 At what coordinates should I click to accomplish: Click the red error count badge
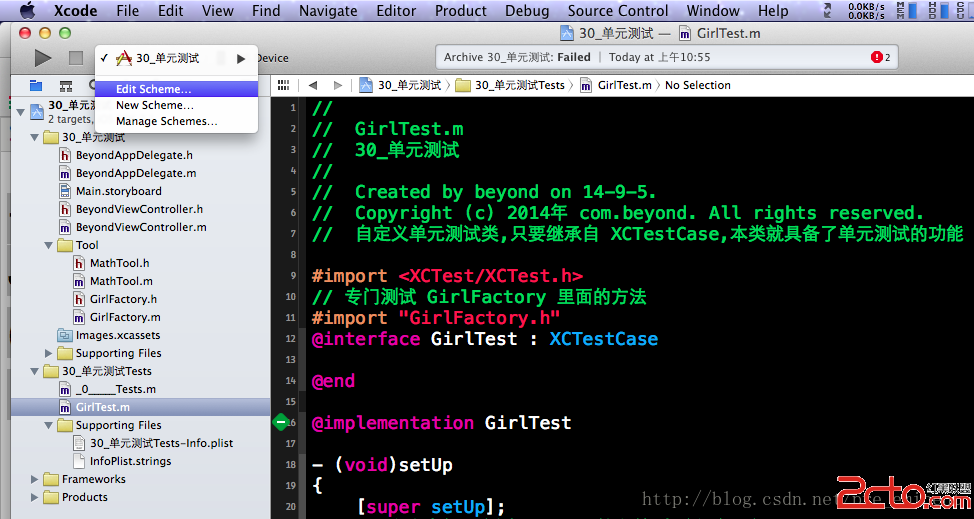click(x=880, y=58)
